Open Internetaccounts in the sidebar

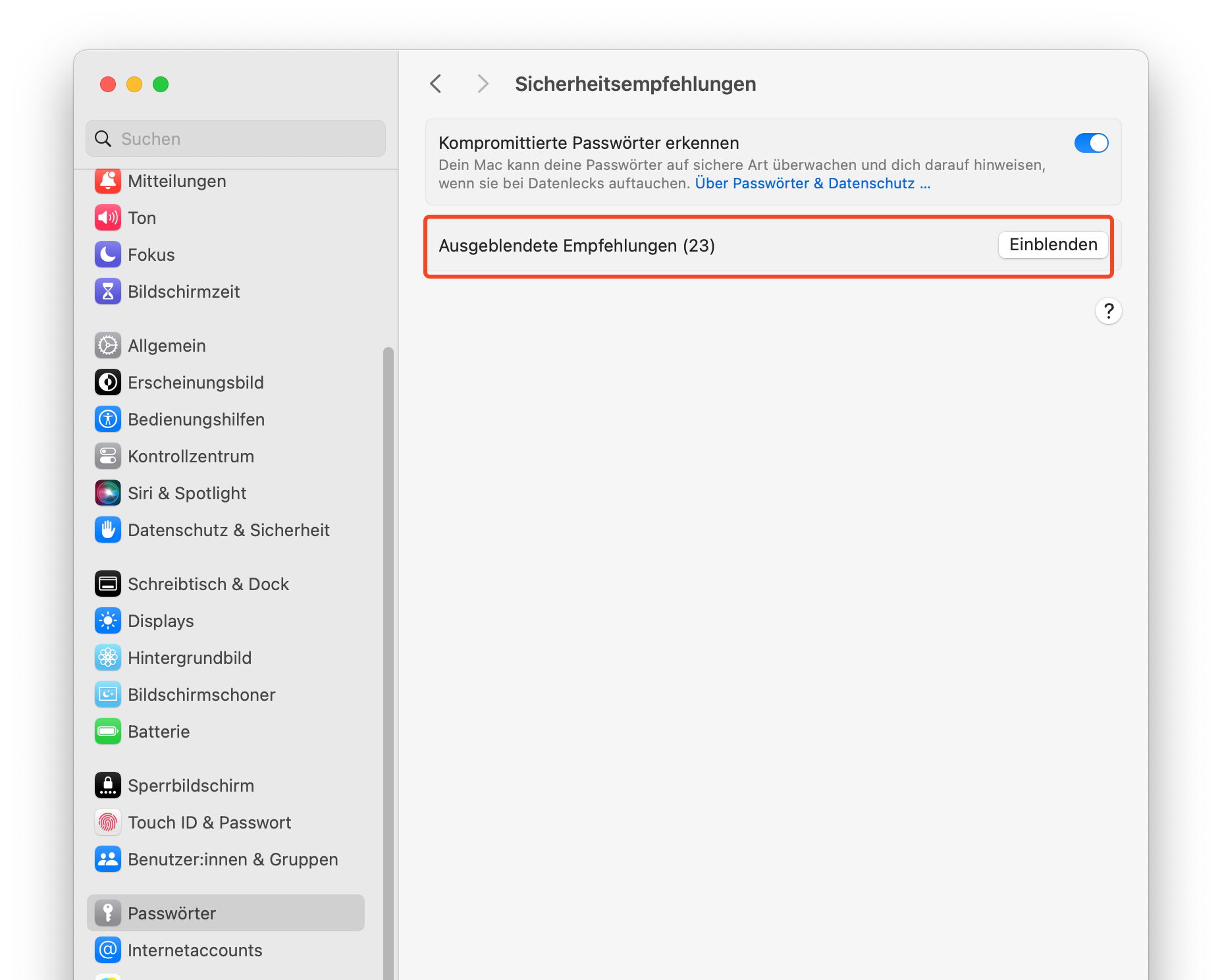pos(195,950)
